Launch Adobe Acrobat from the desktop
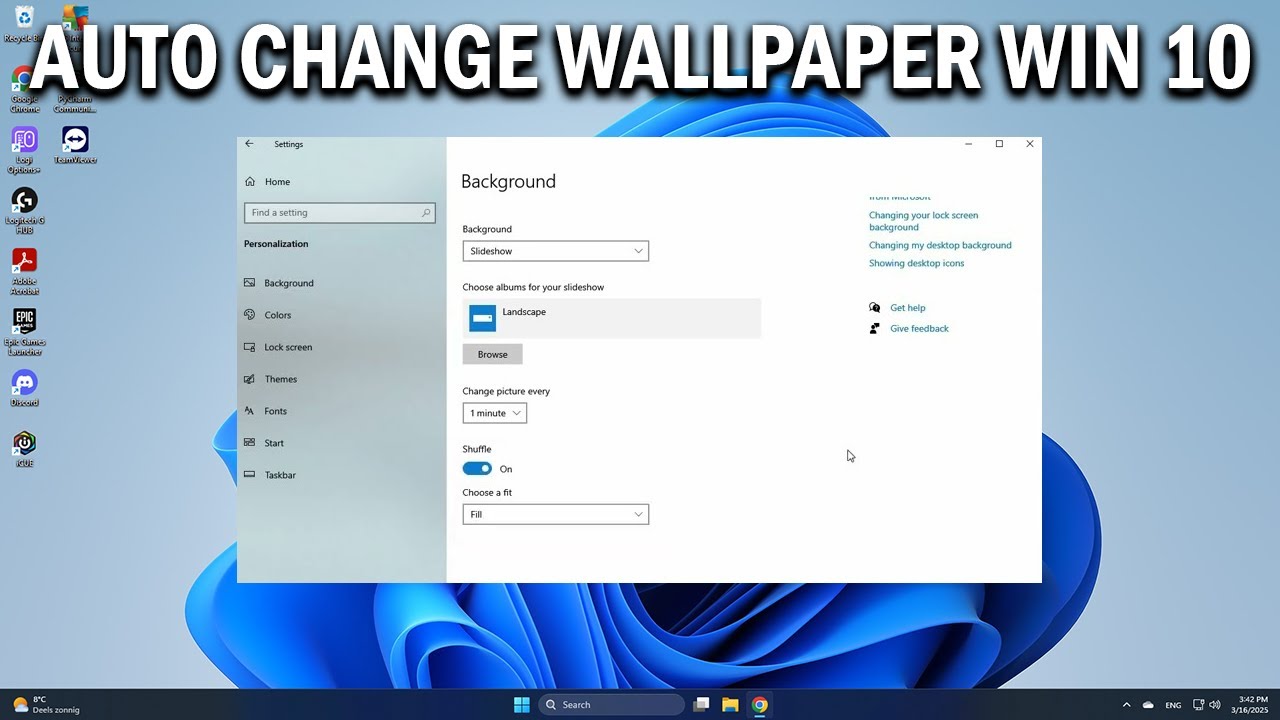 pos(24,271)
